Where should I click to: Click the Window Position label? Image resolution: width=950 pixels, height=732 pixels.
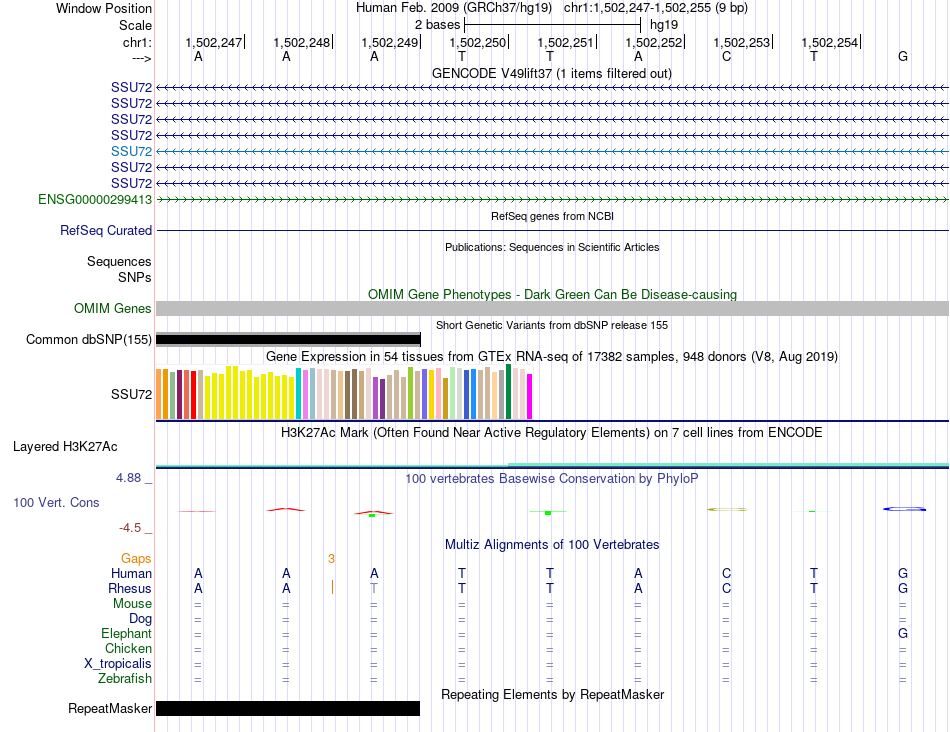coord(104,8)
